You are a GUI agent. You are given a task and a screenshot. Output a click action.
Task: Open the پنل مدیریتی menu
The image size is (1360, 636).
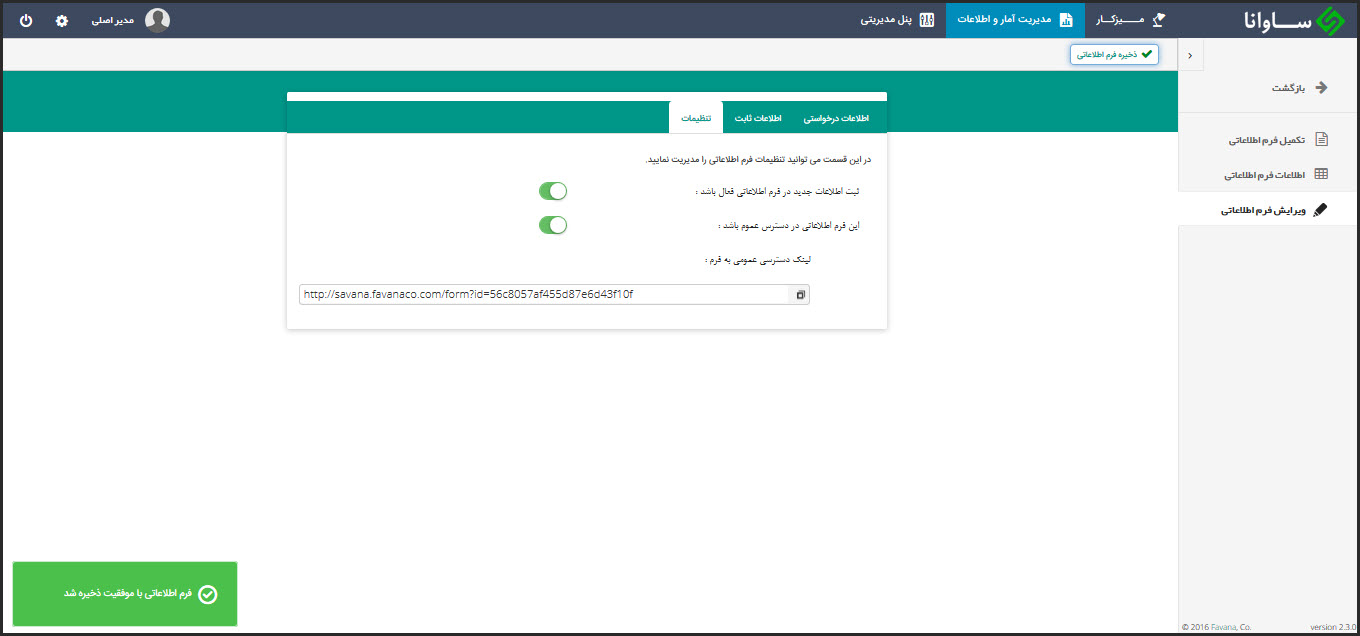click(897, 20)
